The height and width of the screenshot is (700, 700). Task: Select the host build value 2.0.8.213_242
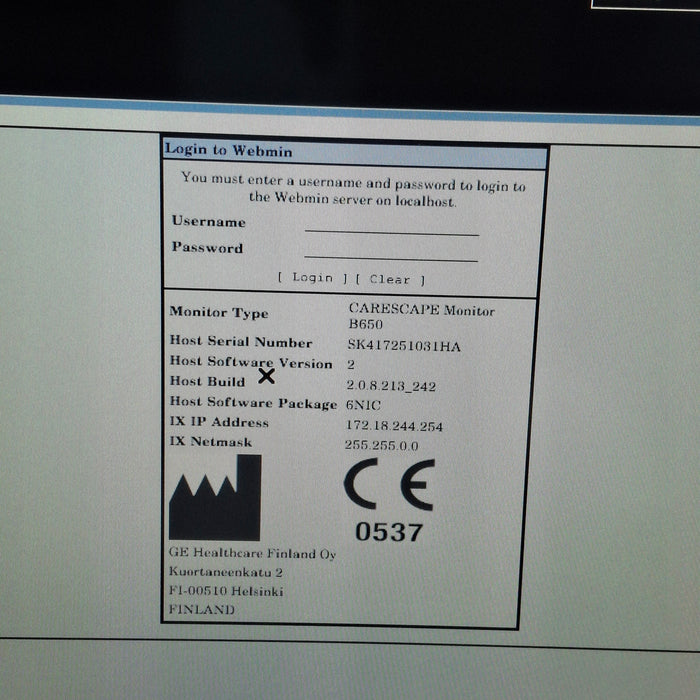coord(391,385)
